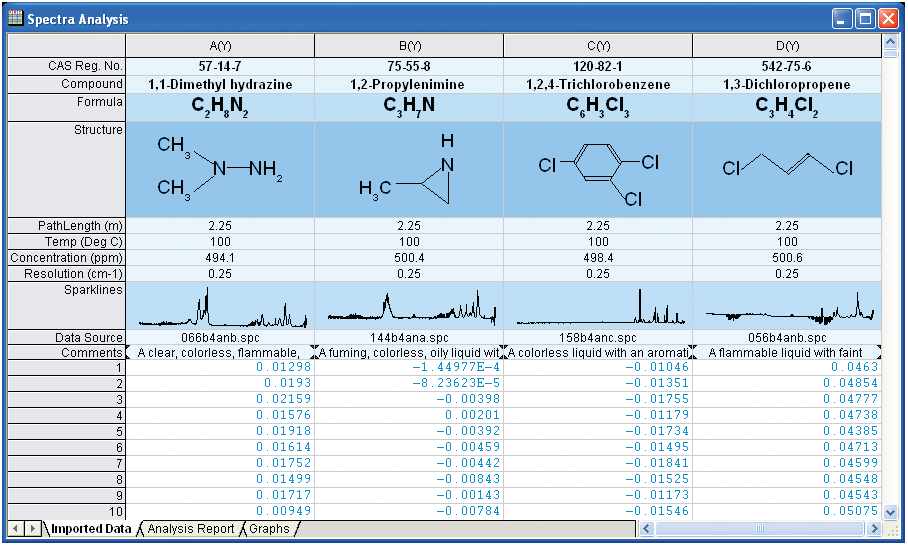Click the sheet tab scroll-left arrow
908x546 pixels.
[x=16, y=529]
